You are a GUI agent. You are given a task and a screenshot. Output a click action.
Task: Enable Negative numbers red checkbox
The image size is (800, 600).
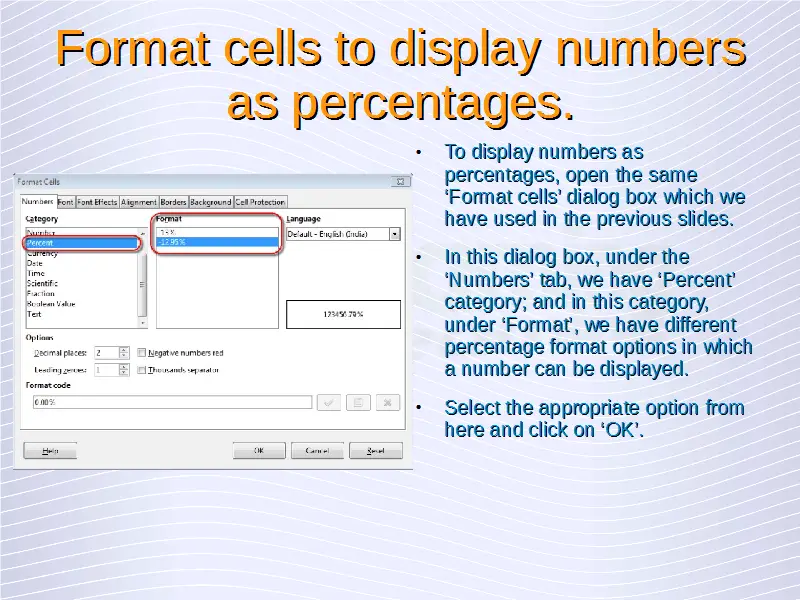pyautogui.click(x=142, y=353)
